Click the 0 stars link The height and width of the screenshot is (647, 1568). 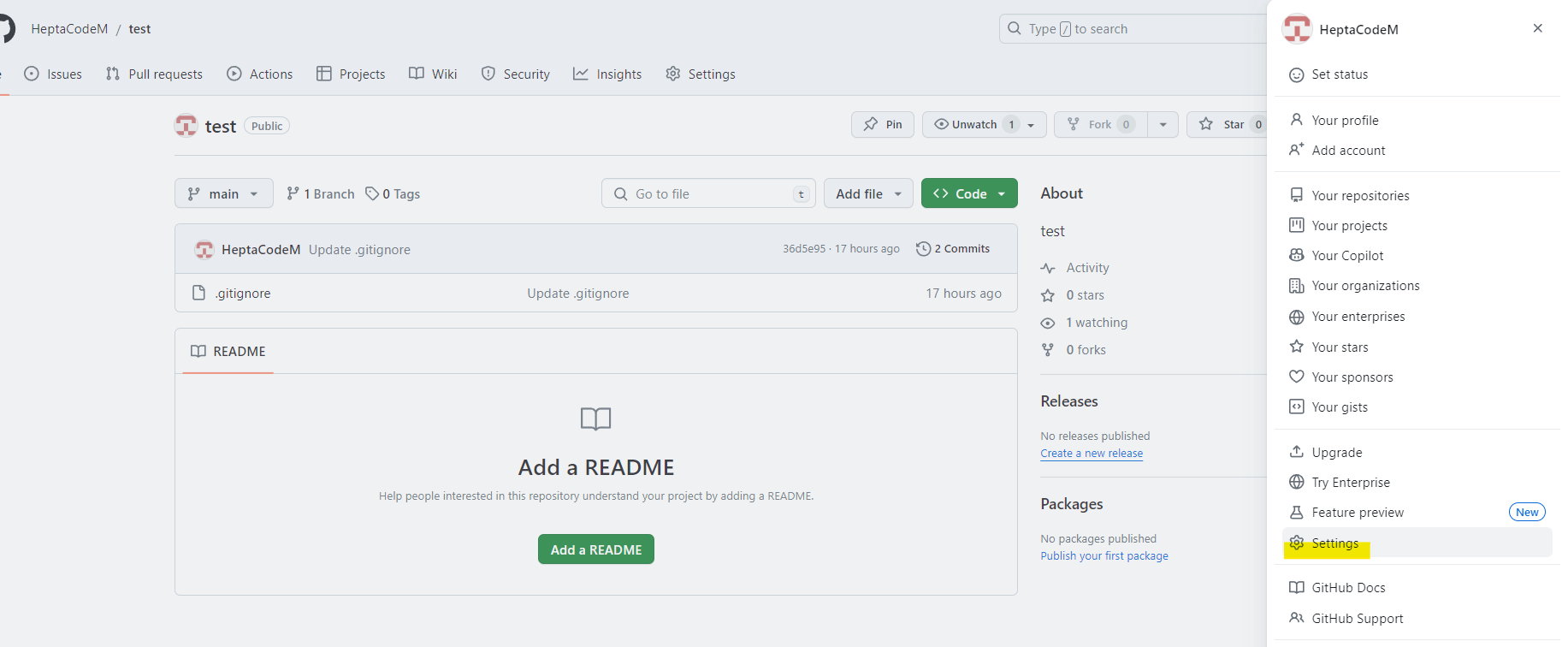[x=1073, y=295]
